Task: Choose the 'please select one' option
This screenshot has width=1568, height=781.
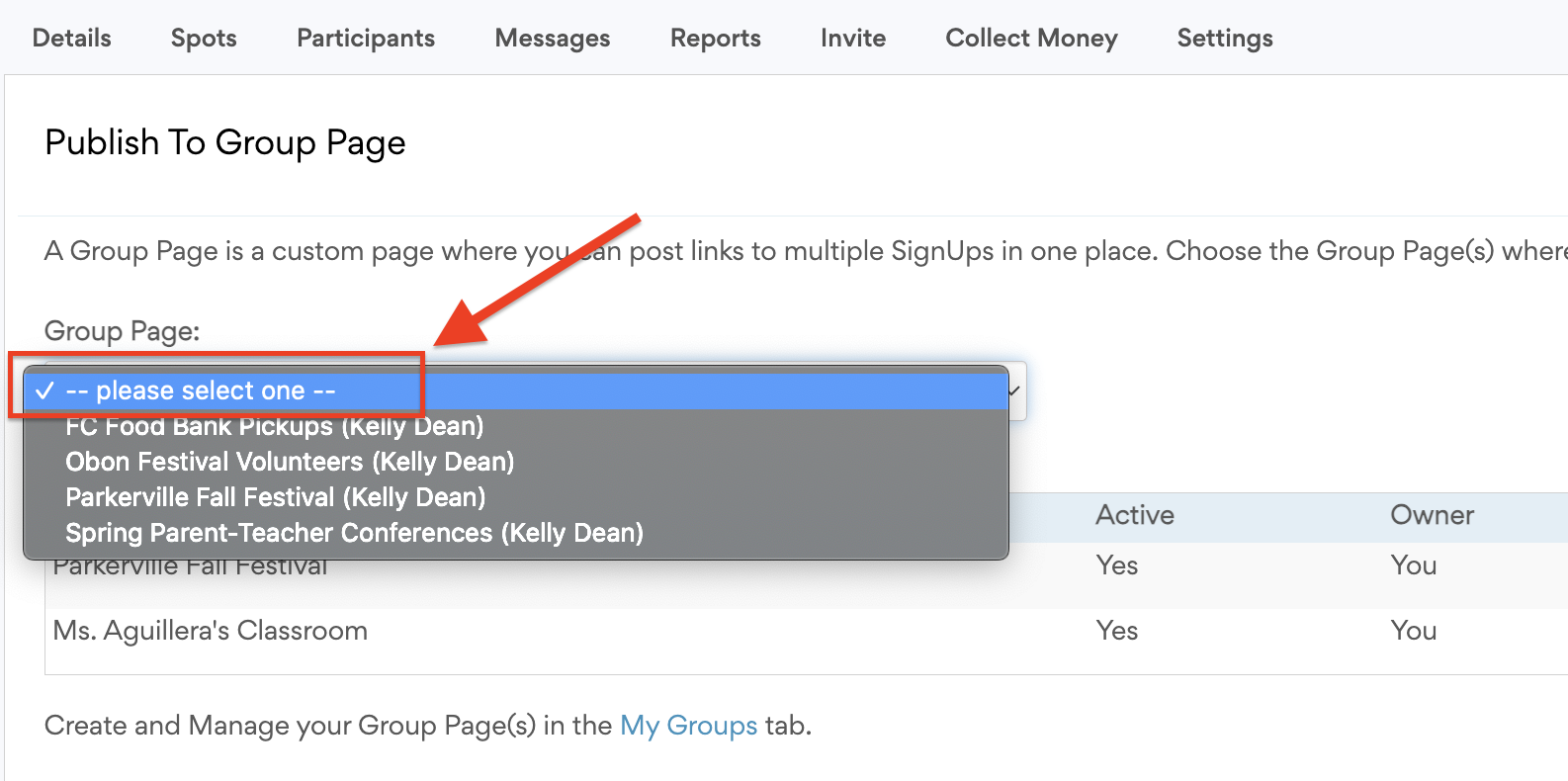Action: tap(201, 391)
